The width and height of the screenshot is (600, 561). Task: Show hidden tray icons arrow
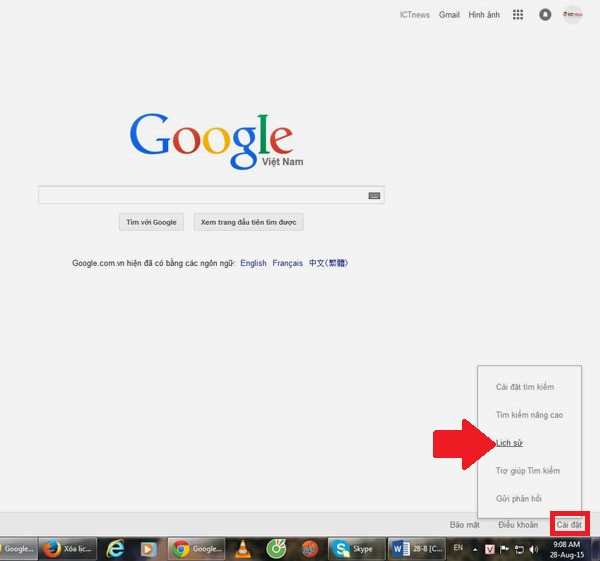pyautogui.click(x=475, y=550)
